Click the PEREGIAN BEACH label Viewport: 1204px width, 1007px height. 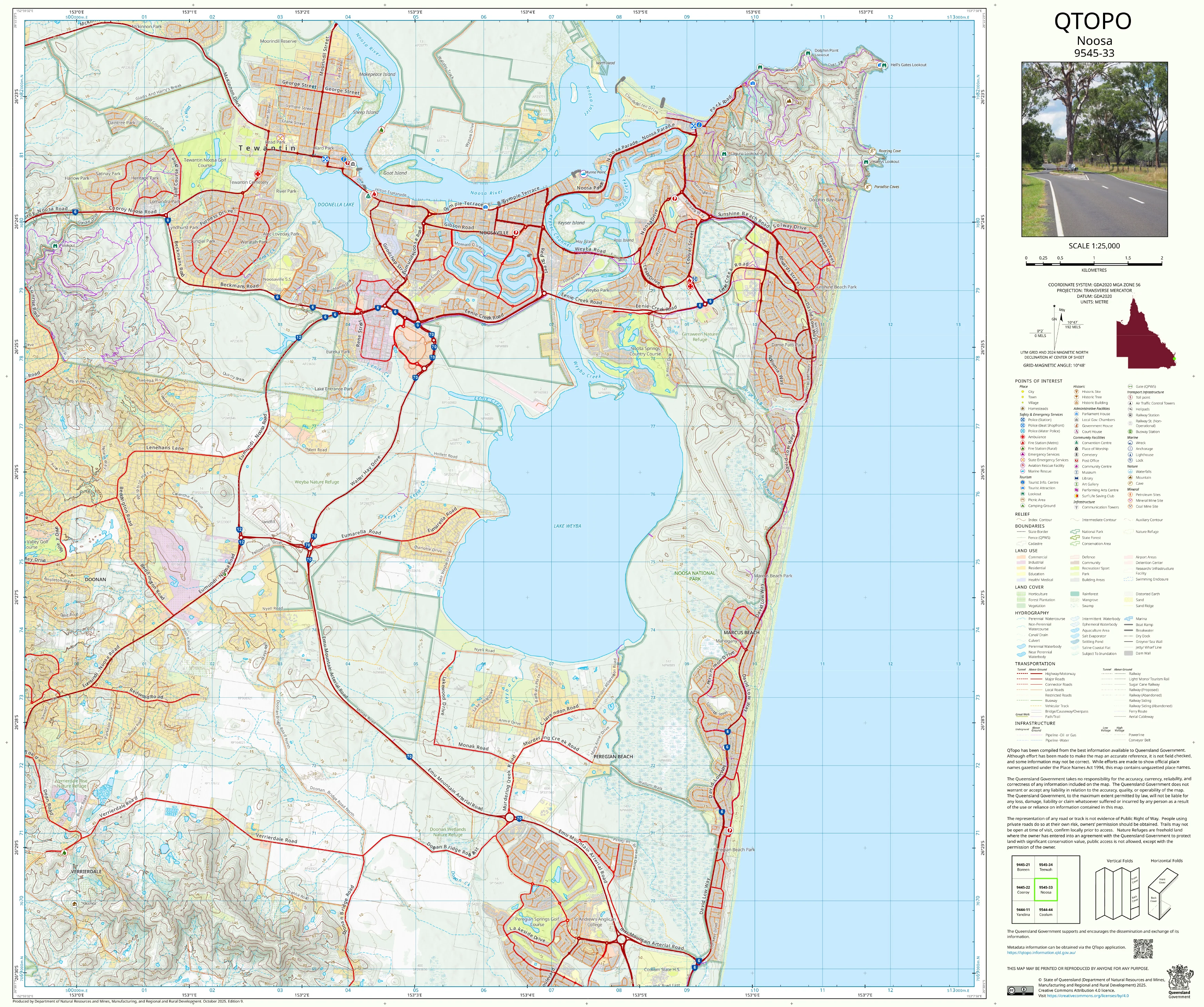point(613,757)
